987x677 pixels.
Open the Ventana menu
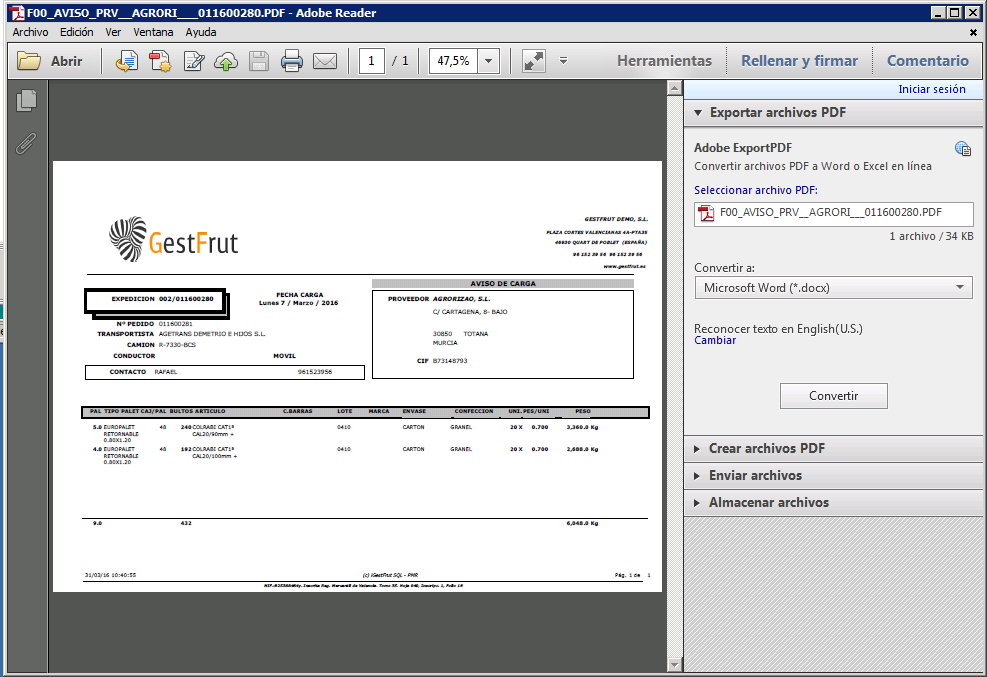tap(153, 32)
